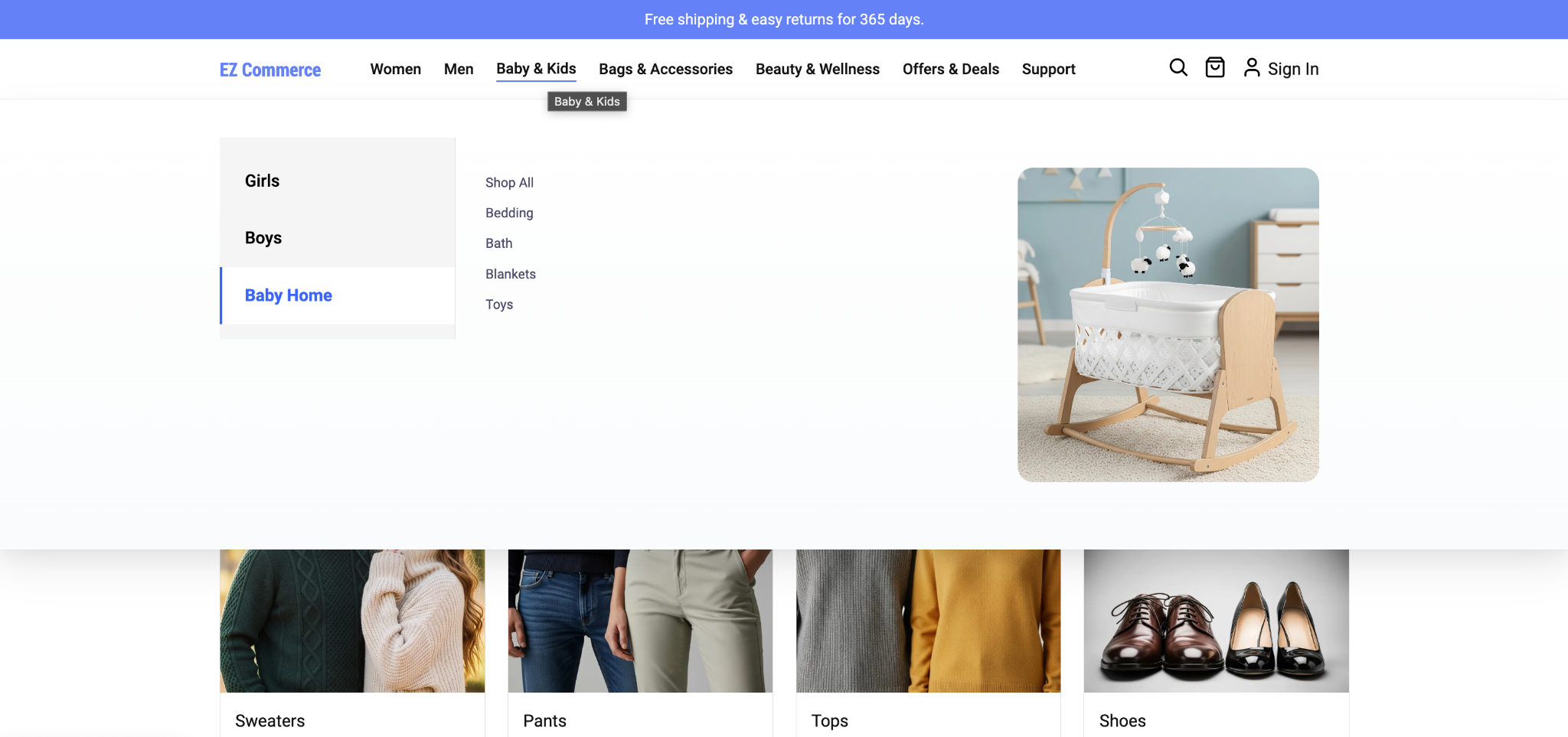Screen dimensions: 1568x737
Task: Open the Women menu
Action: coord(395,69)
